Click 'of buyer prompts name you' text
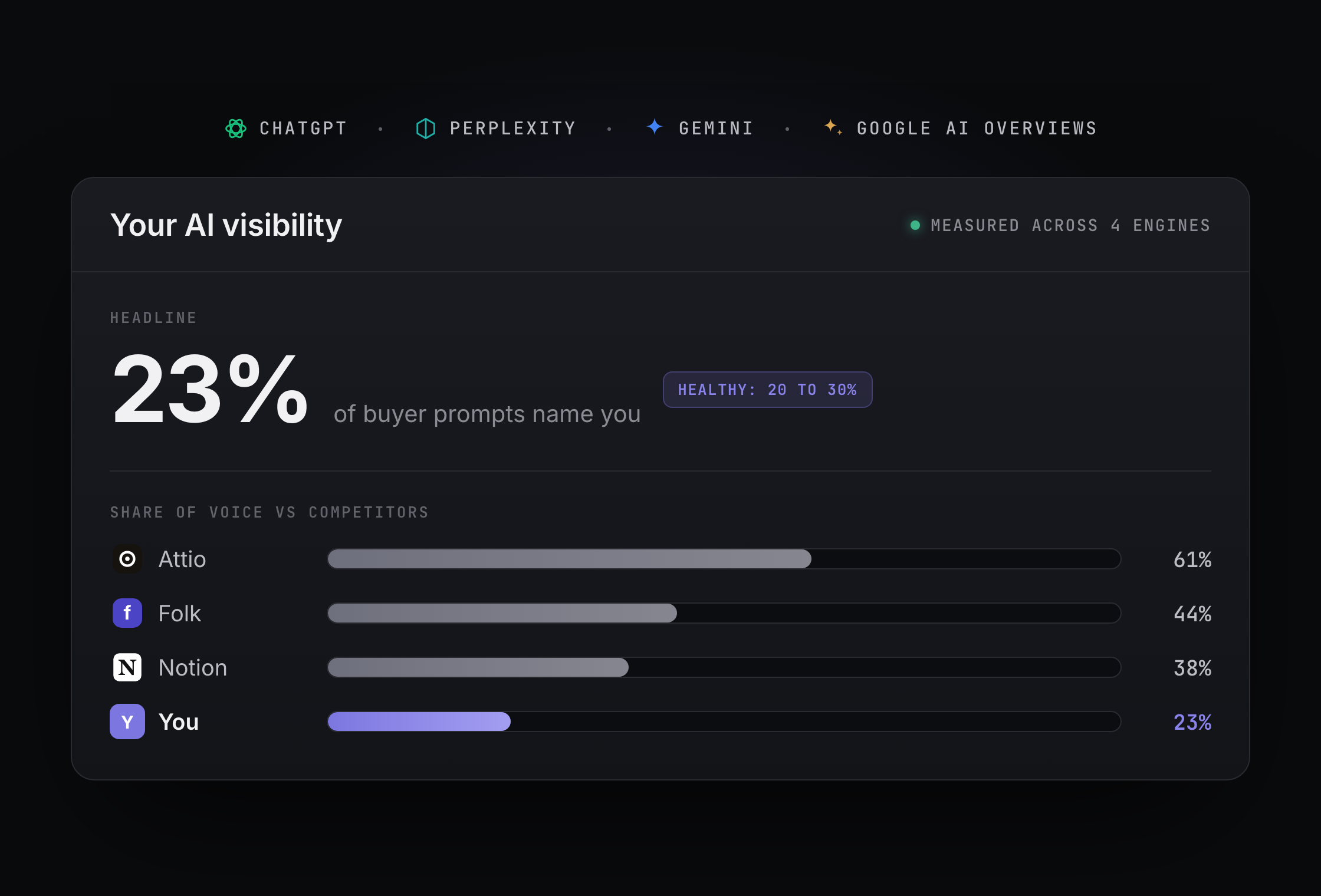The height and width of the screenshot is (896, 1321). tap(487, 414)
